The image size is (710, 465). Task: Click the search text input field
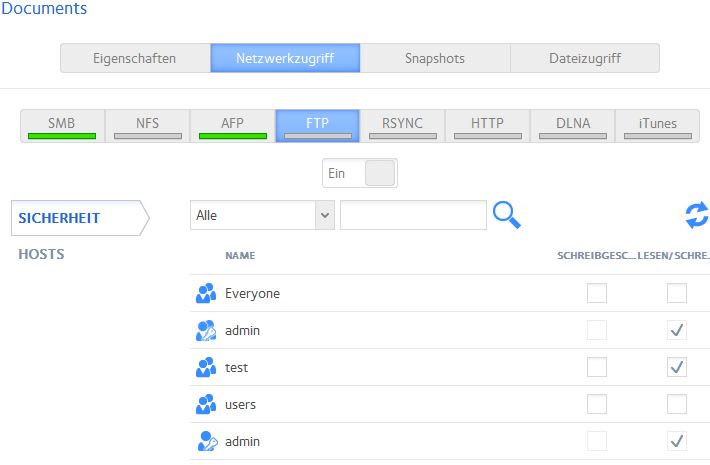(x=413, y=215)
